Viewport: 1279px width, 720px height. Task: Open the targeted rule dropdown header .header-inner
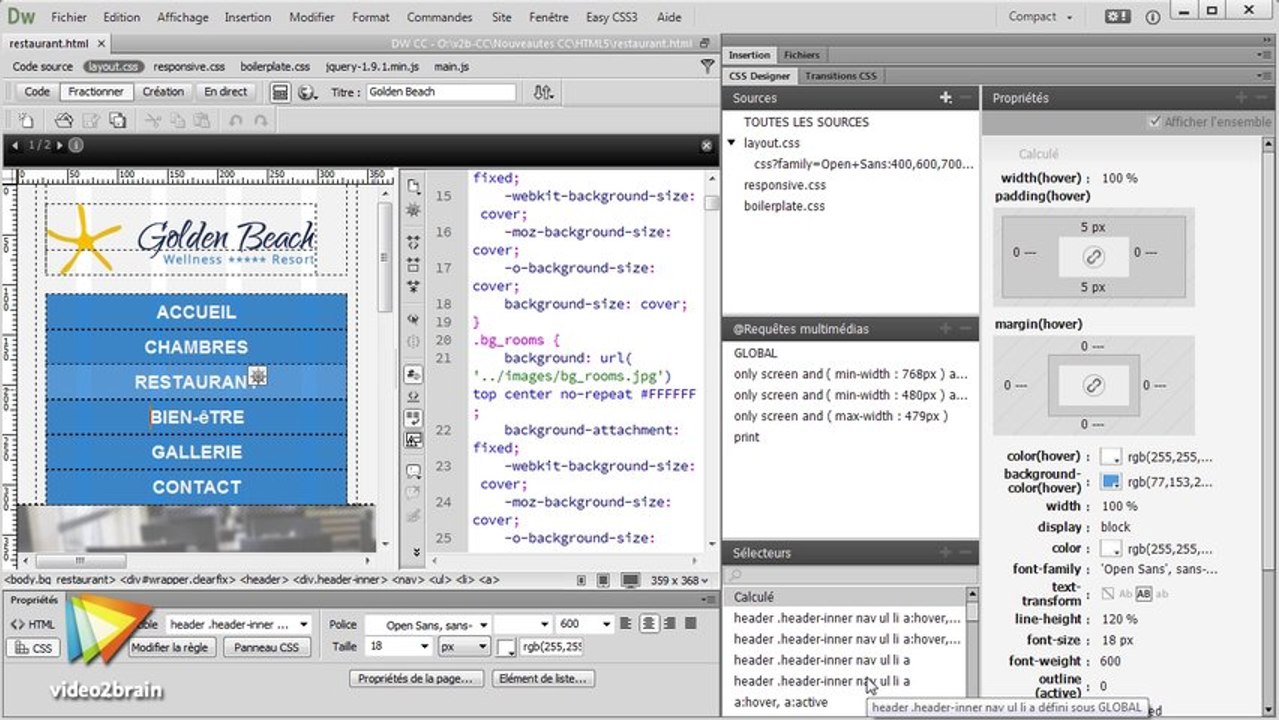pyautogui.click(x=240, y=624)
